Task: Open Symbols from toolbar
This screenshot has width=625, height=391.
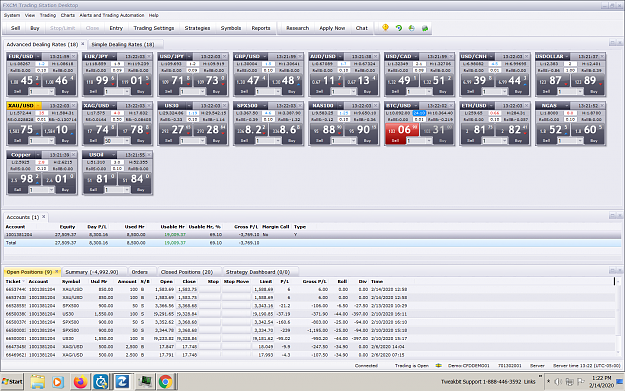Action: pyautogui.click(x=231, y=28)
